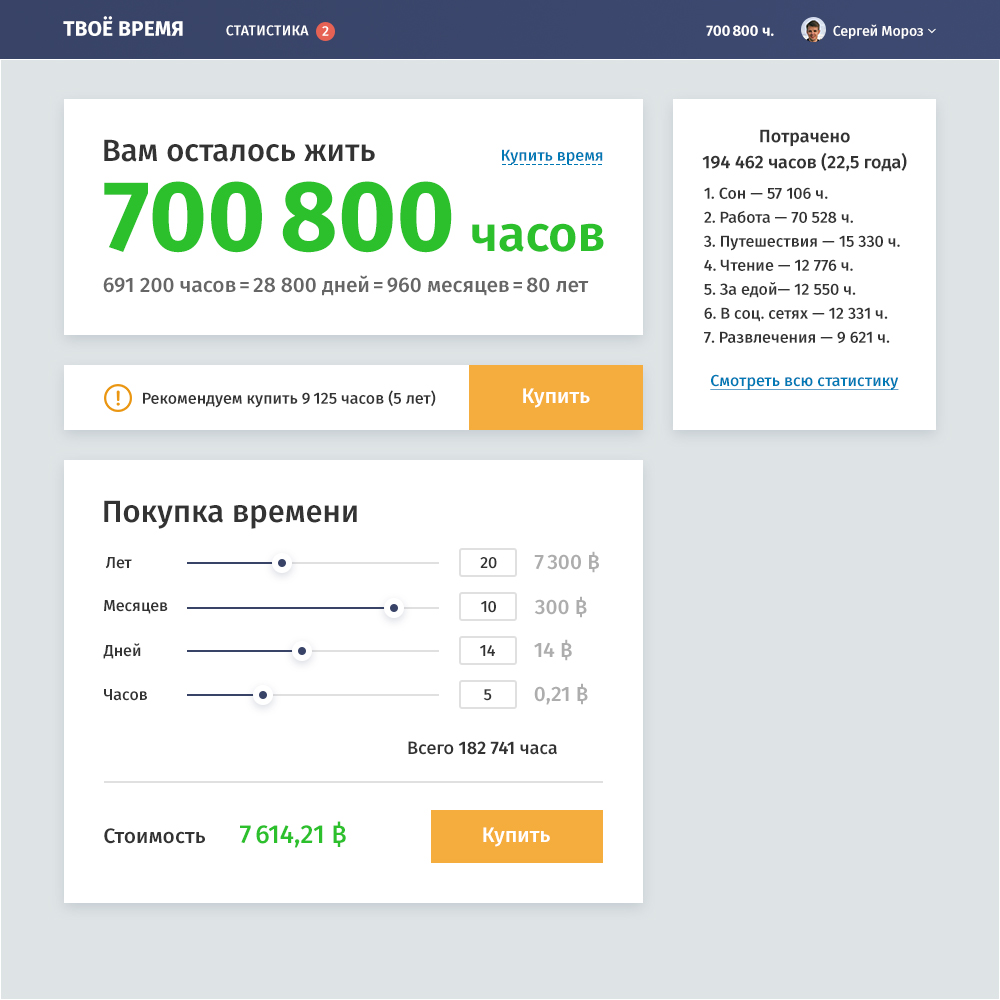
Task: Click the red notification badge
Action: (x=325, y=31)
